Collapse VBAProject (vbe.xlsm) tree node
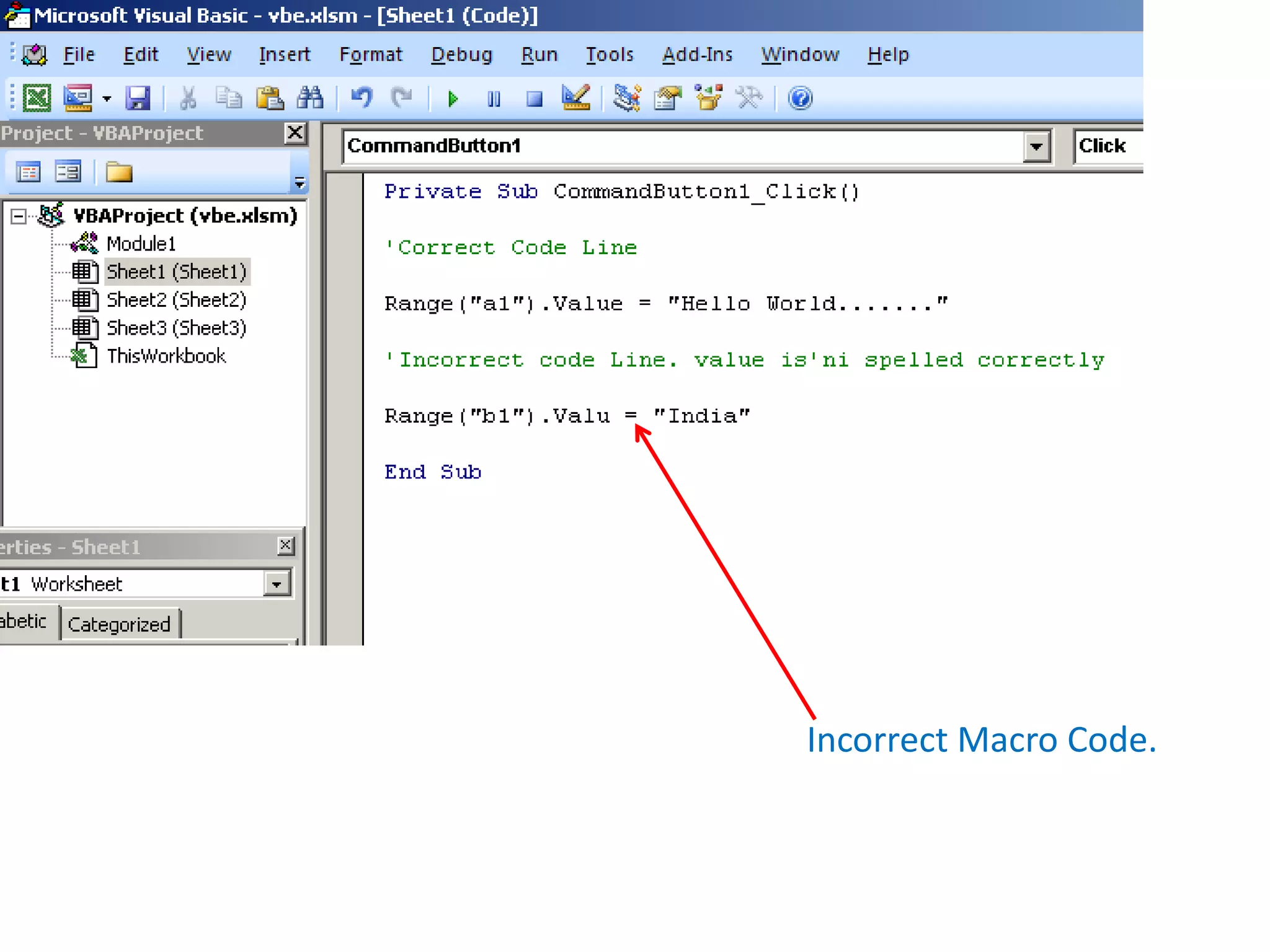 click(x=19, y=216)
